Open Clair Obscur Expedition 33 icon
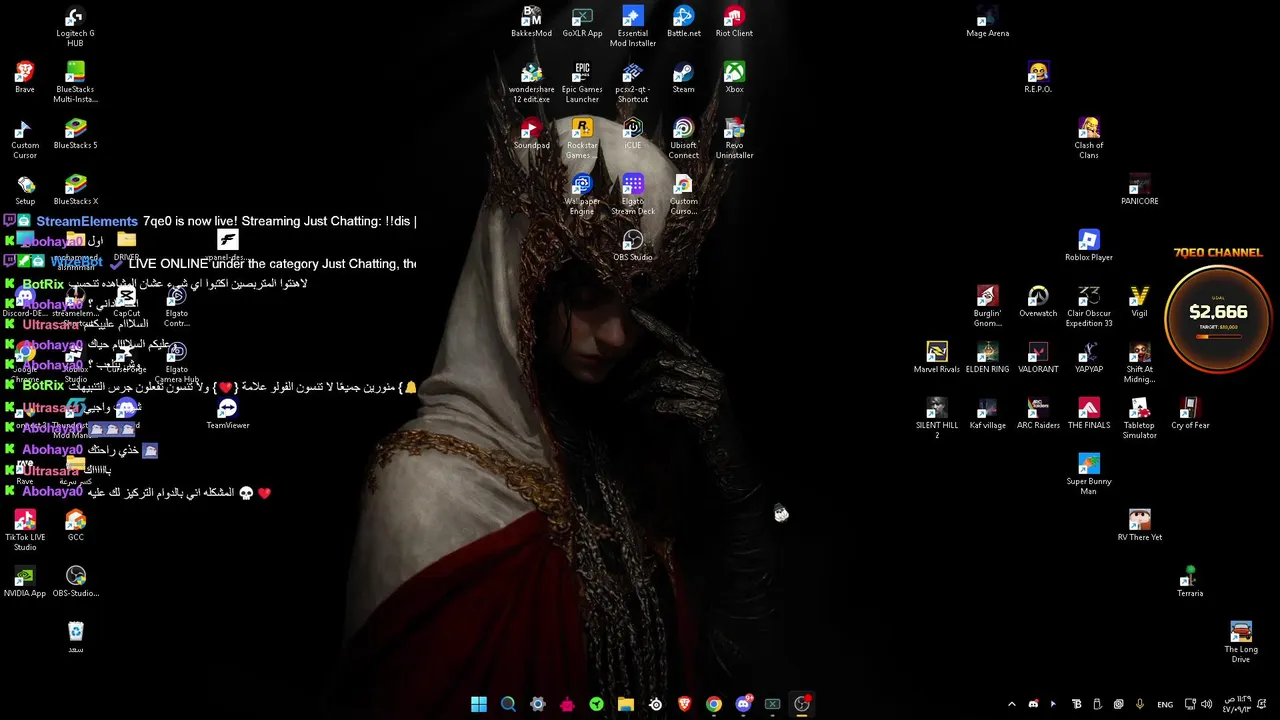Image resolution: width=1280 pixels, height=720 pixels. [1089, 307]
